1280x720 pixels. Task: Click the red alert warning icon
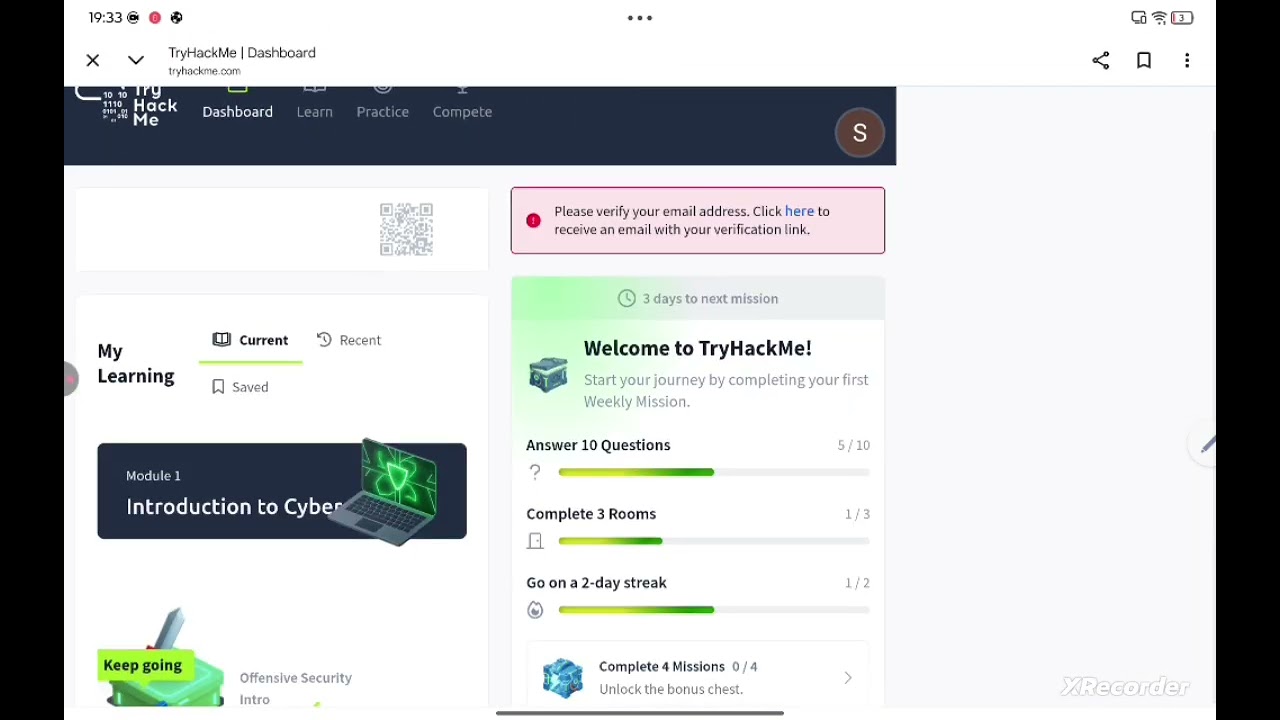click(533, 220)
